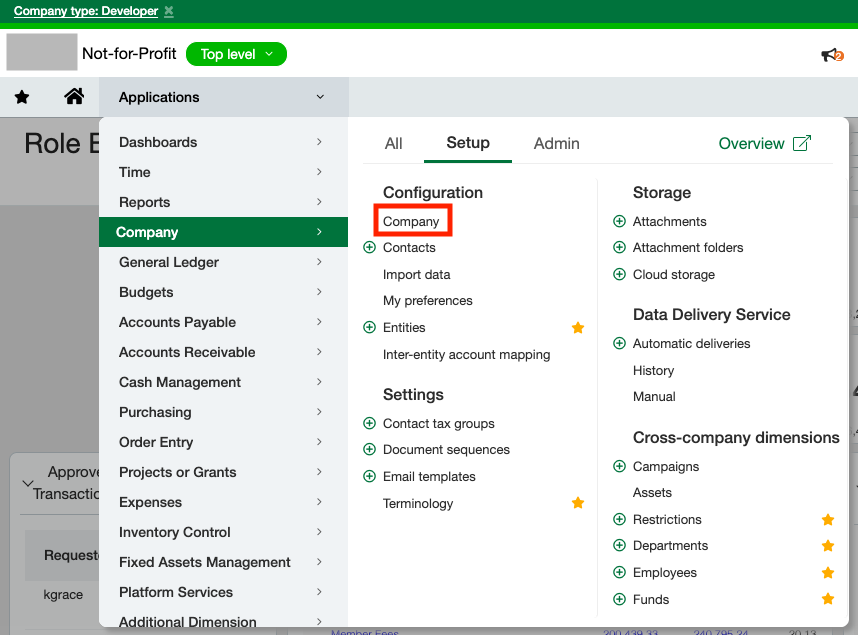This screenshot has width=858, height=635.
Task: Click plus icon next to Document sequences
Action: [370, 449]
